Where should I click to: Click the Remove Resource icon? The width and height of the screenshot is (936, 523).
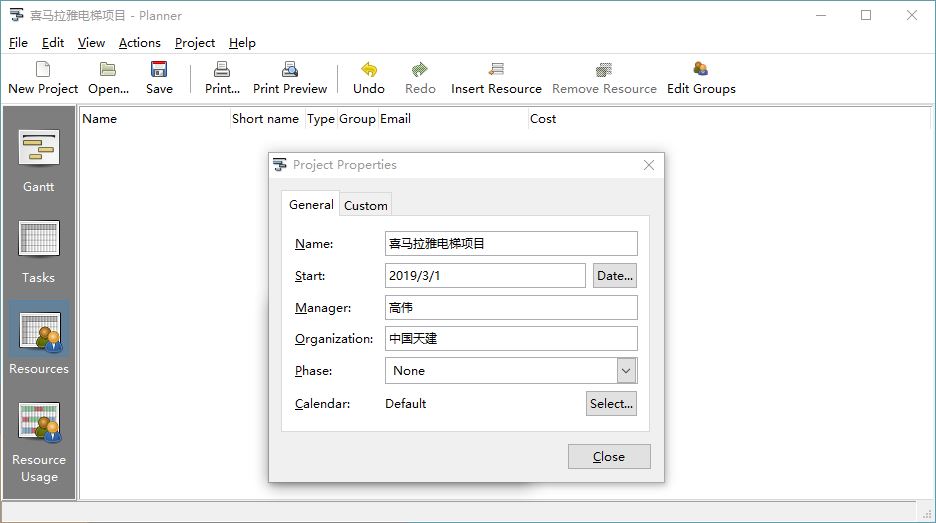click(x=604, y=69)
